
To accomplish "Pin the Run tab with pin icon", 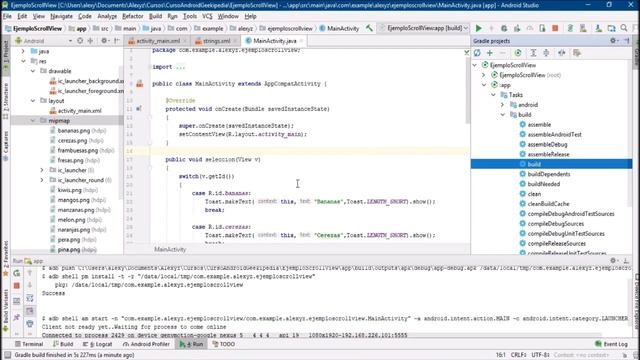I will pos(17,317).
